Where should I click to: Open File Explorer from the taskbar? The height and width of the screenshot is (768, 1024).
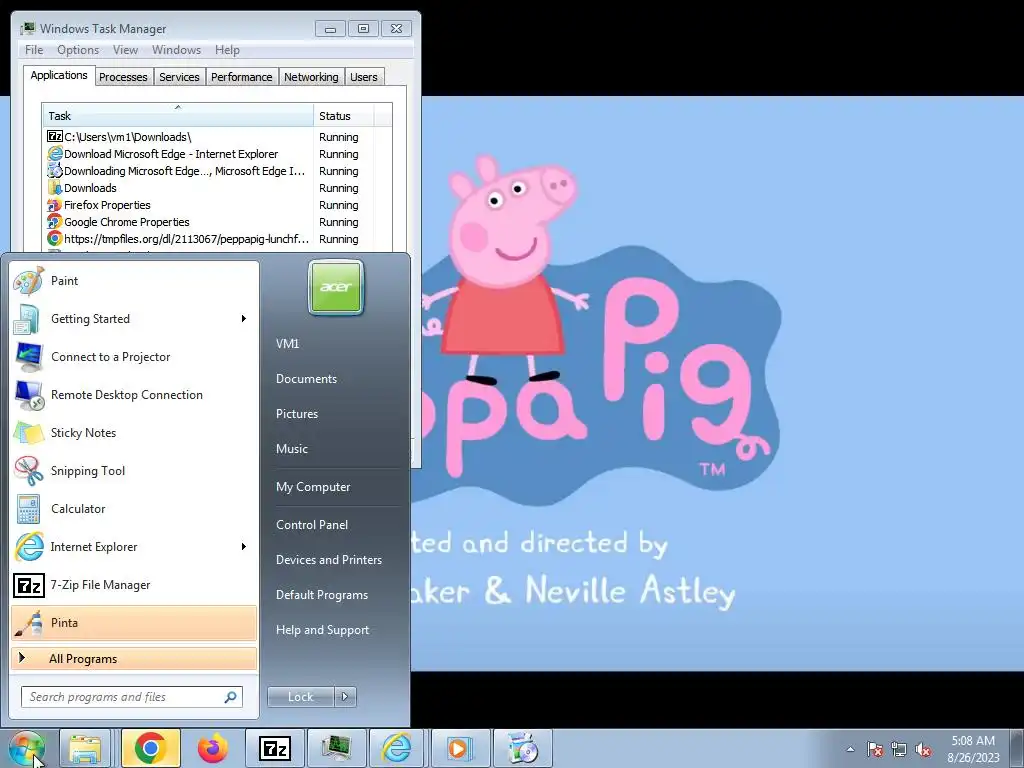85,748
